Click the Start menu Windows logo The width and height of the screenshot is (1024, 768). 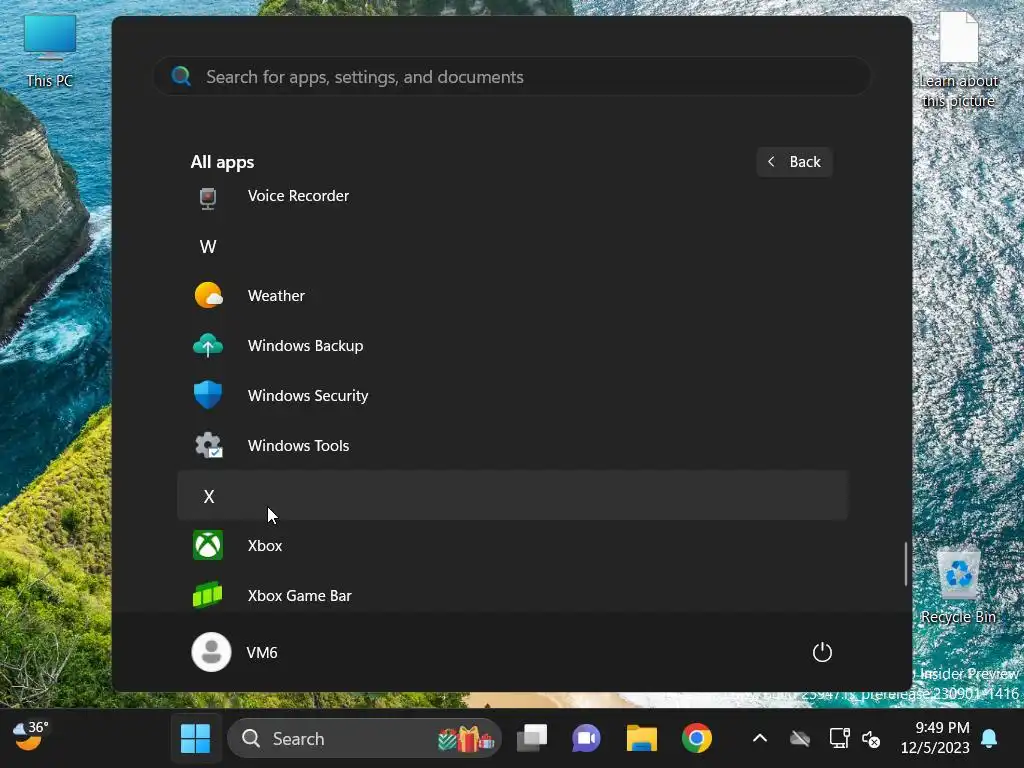[195, 739]
